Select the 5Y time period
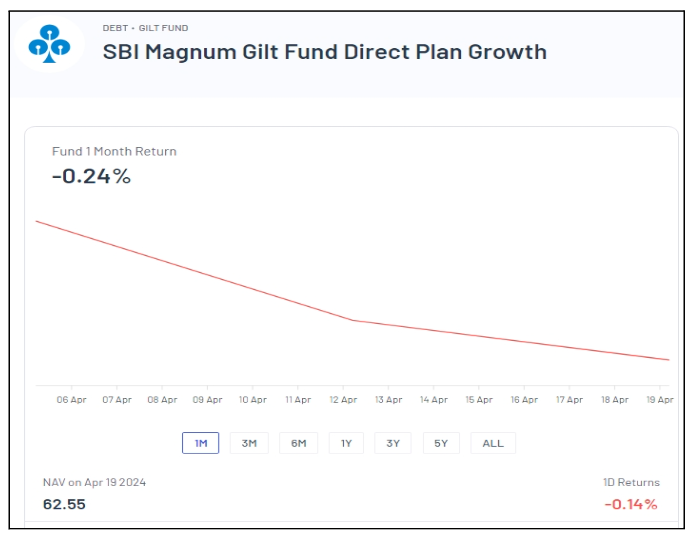This screenshot has width=696, height=540. tap(441, 443)
